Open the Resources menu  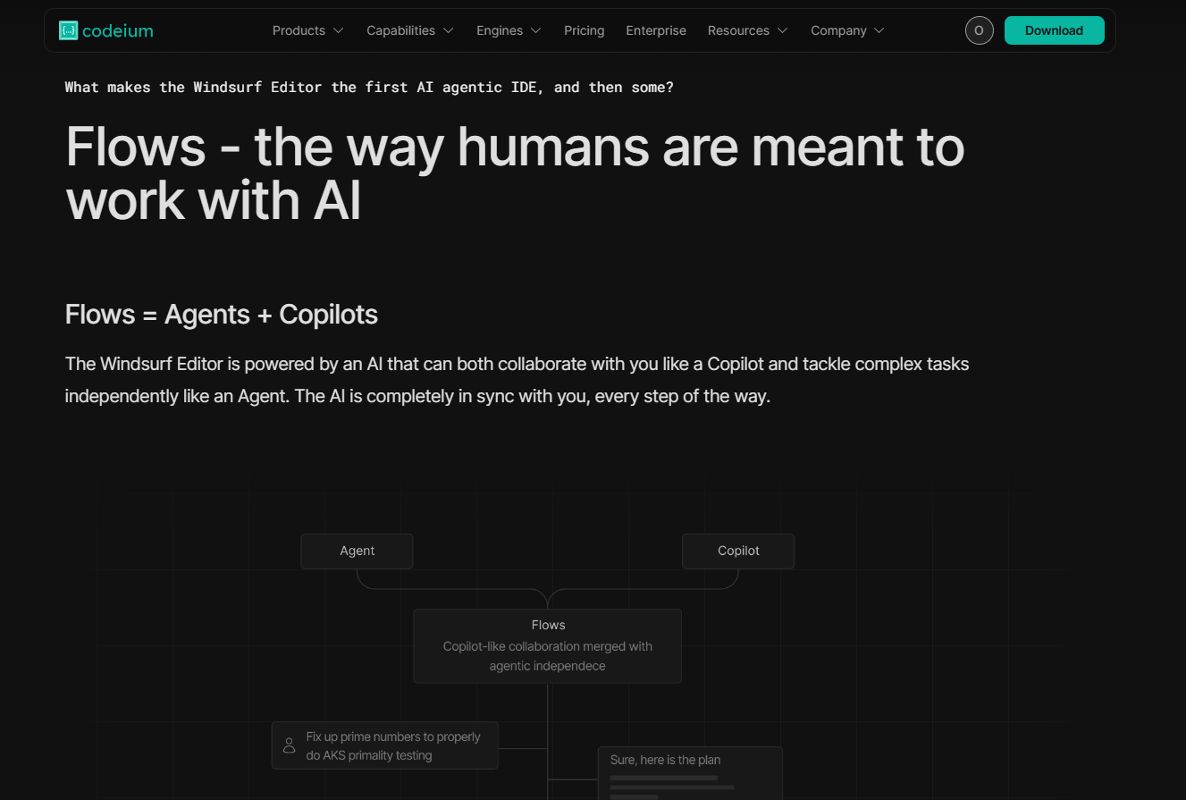pos(747,30)
